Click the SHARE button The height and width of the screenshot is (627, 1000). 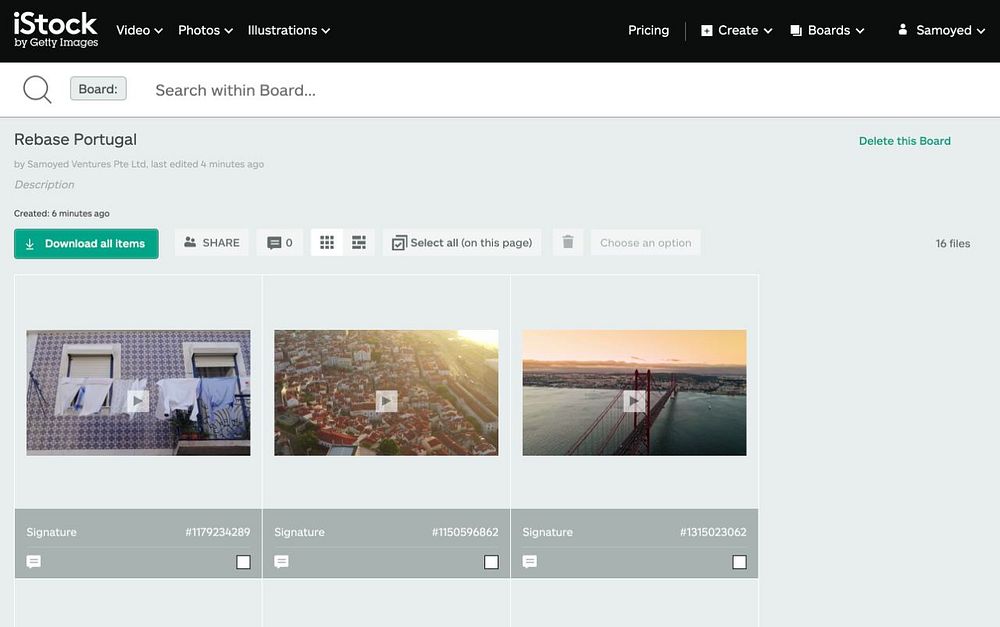[x=212, y=242]
